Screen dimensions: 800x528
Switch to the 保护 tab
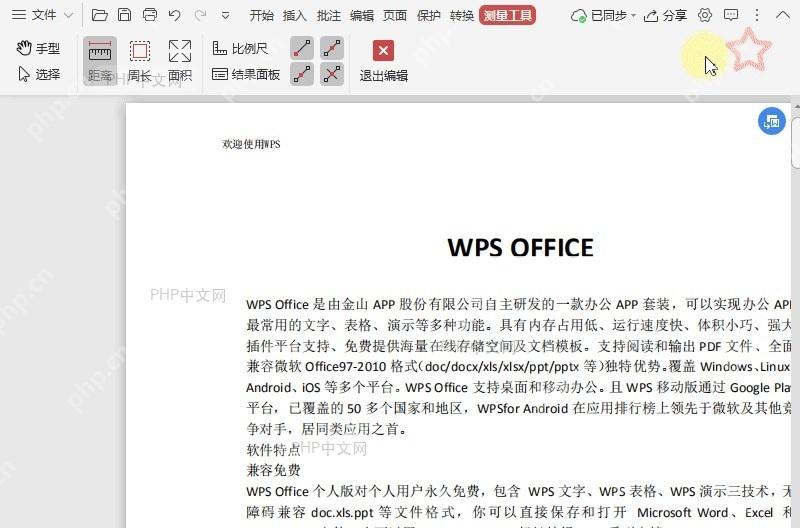429,16
